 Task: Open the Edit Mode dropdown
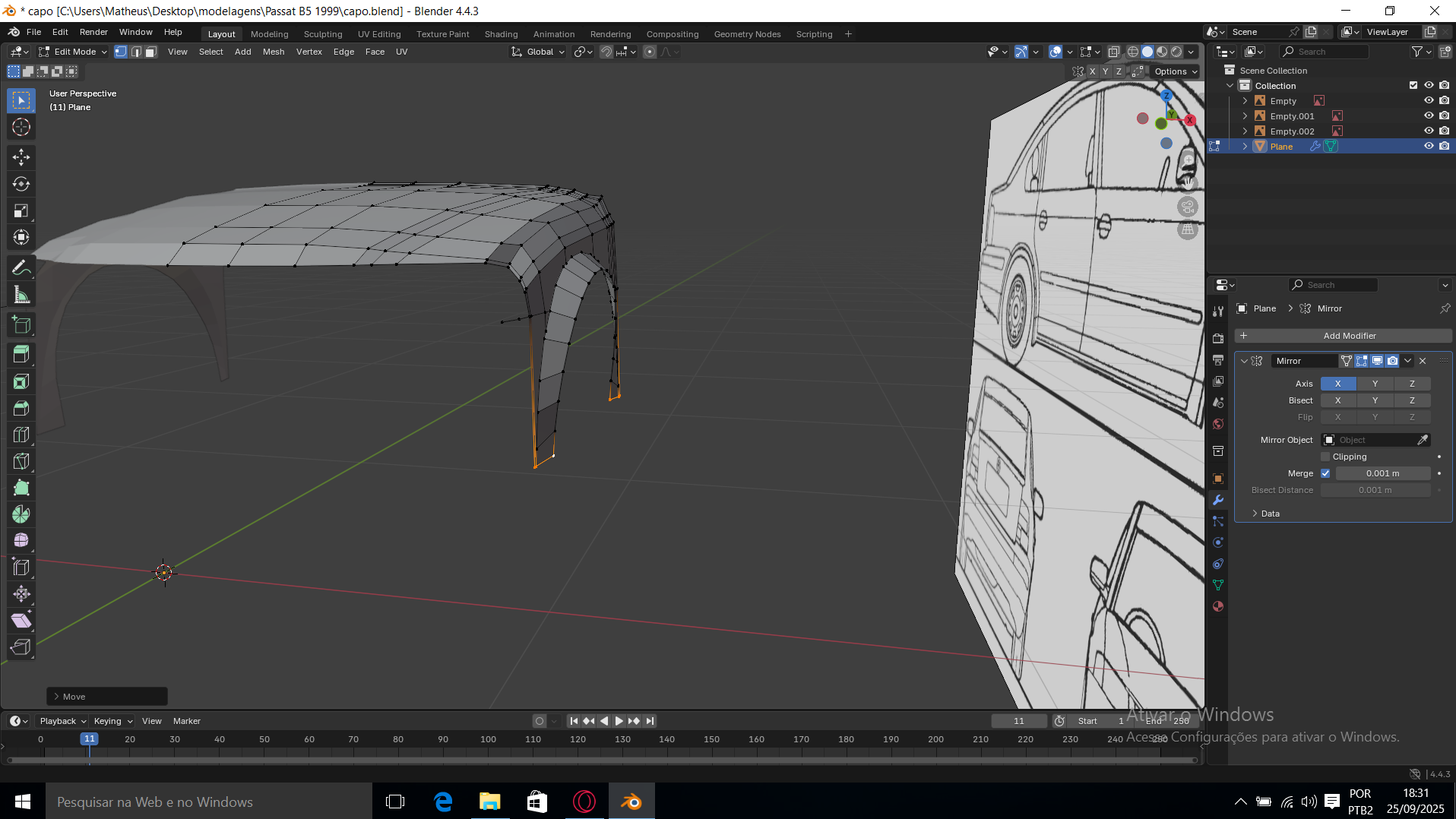pos(74,52)
